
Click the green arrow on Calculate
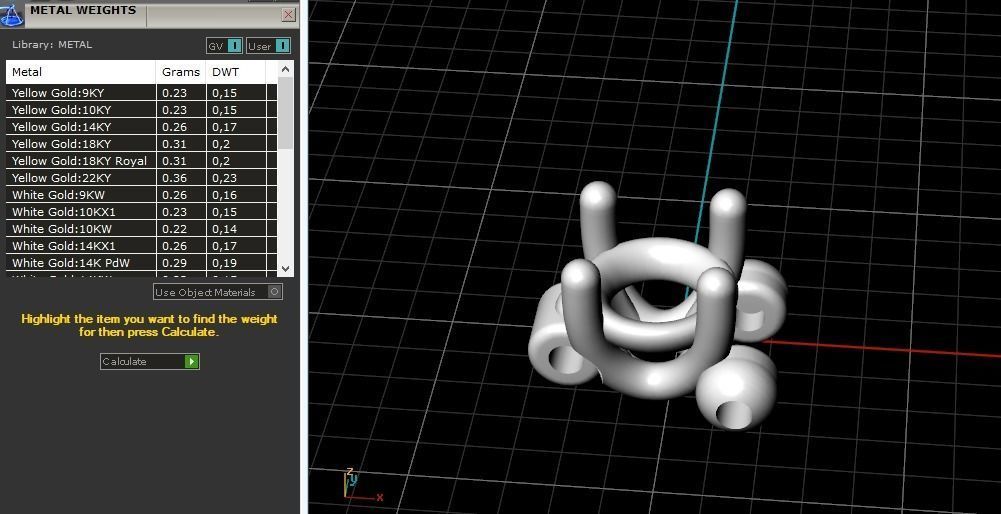192,361
